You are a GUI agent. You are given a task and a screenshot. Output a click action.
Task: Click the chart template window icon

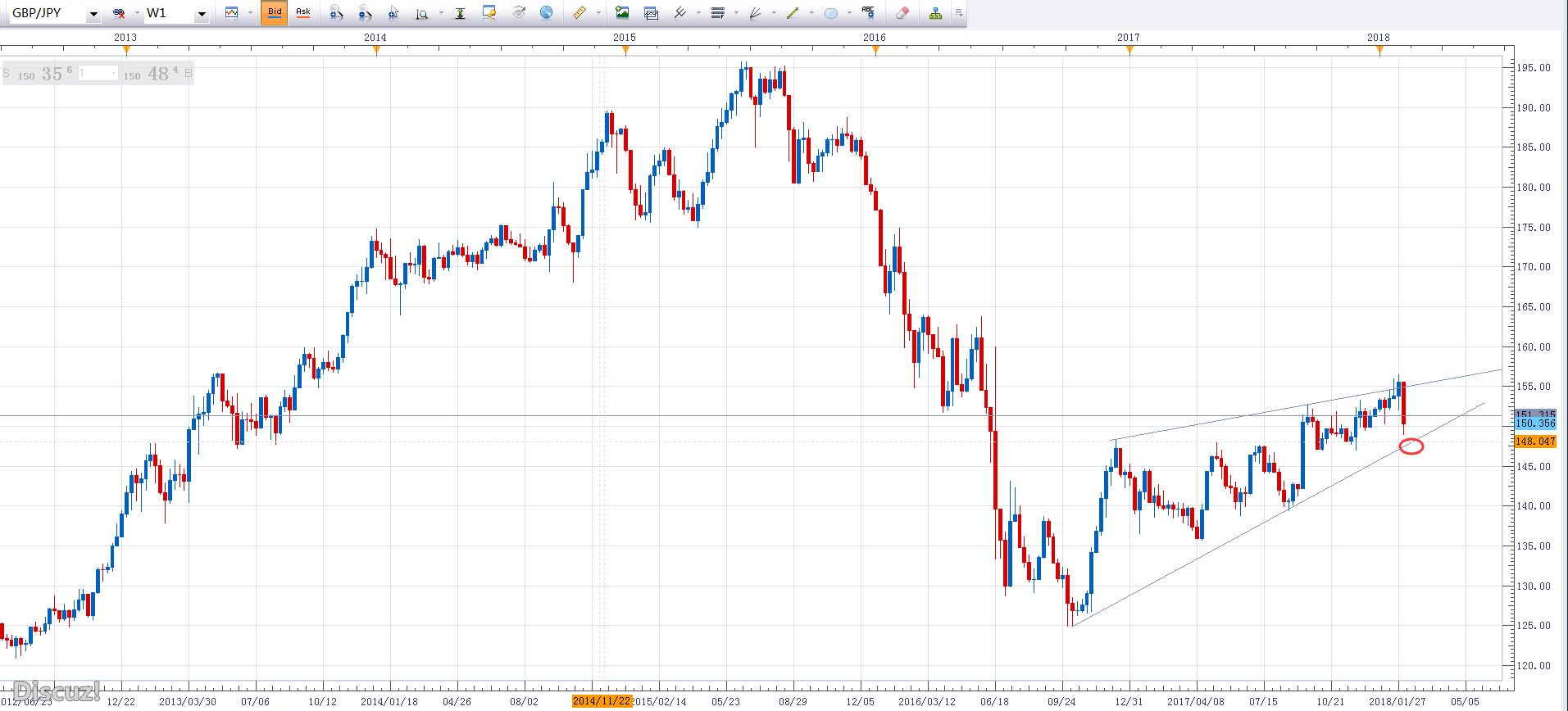tap(652, 13)
